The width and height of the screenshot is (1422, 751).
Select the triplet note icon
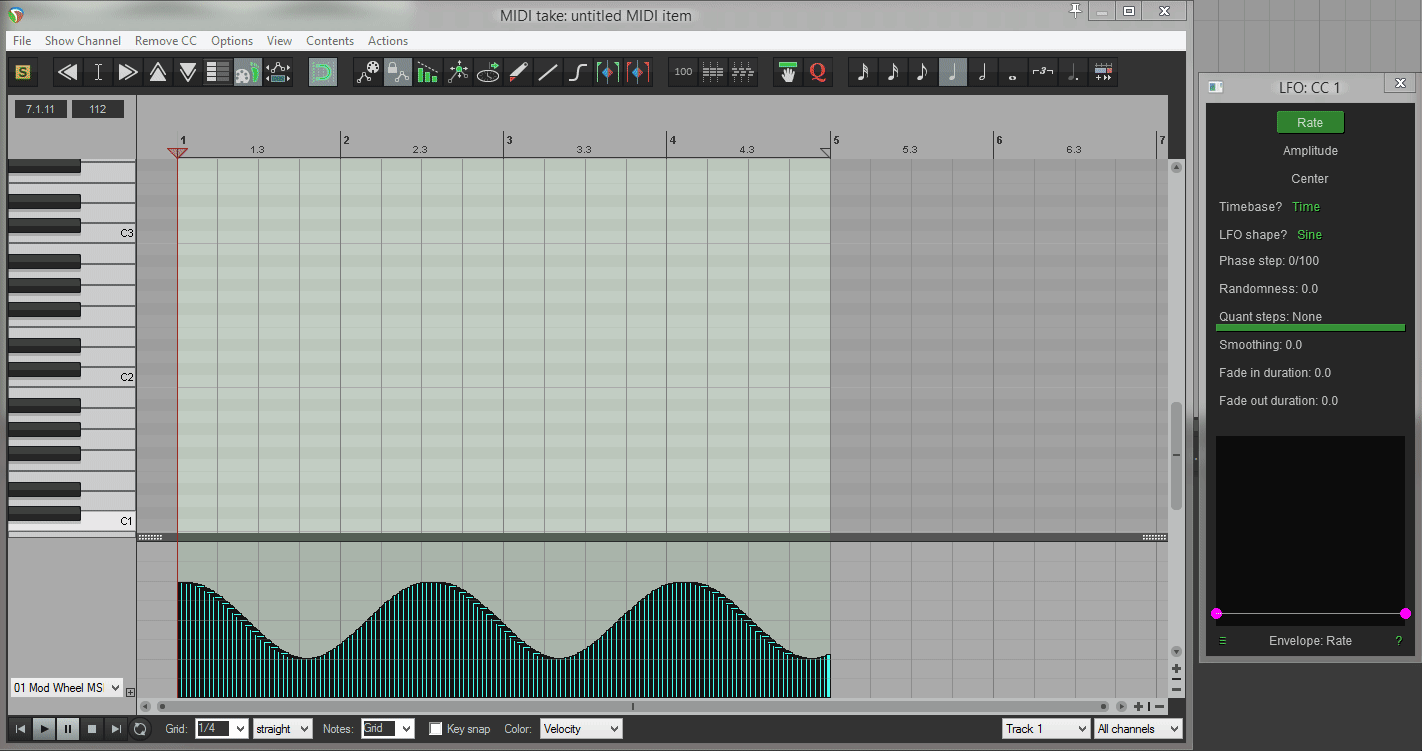tap(1043, 72)
